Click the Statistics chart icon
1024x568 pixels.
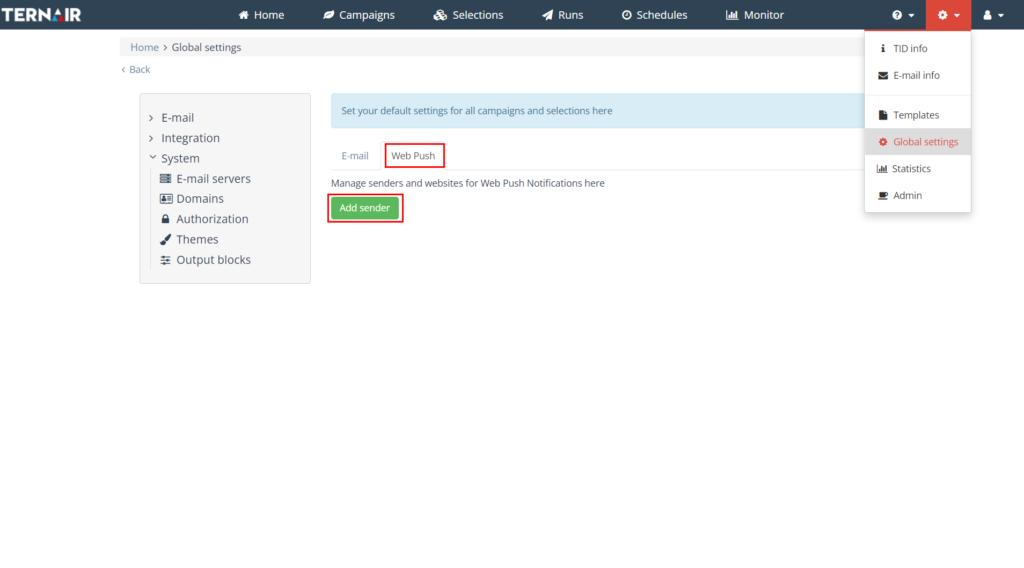click(x=882, y=168)
